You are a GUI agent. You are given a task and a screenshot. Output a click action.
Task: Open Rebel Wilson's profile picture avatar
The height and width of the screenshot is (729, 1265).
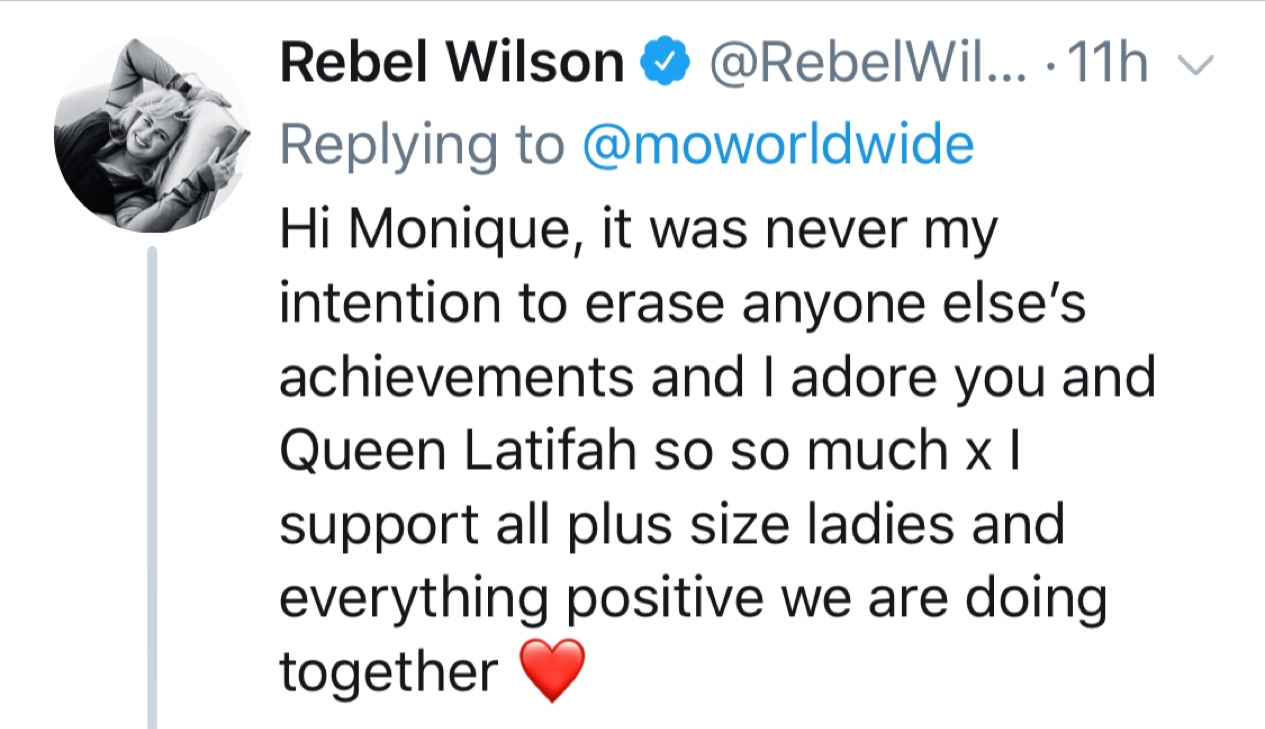click(152, 135)
